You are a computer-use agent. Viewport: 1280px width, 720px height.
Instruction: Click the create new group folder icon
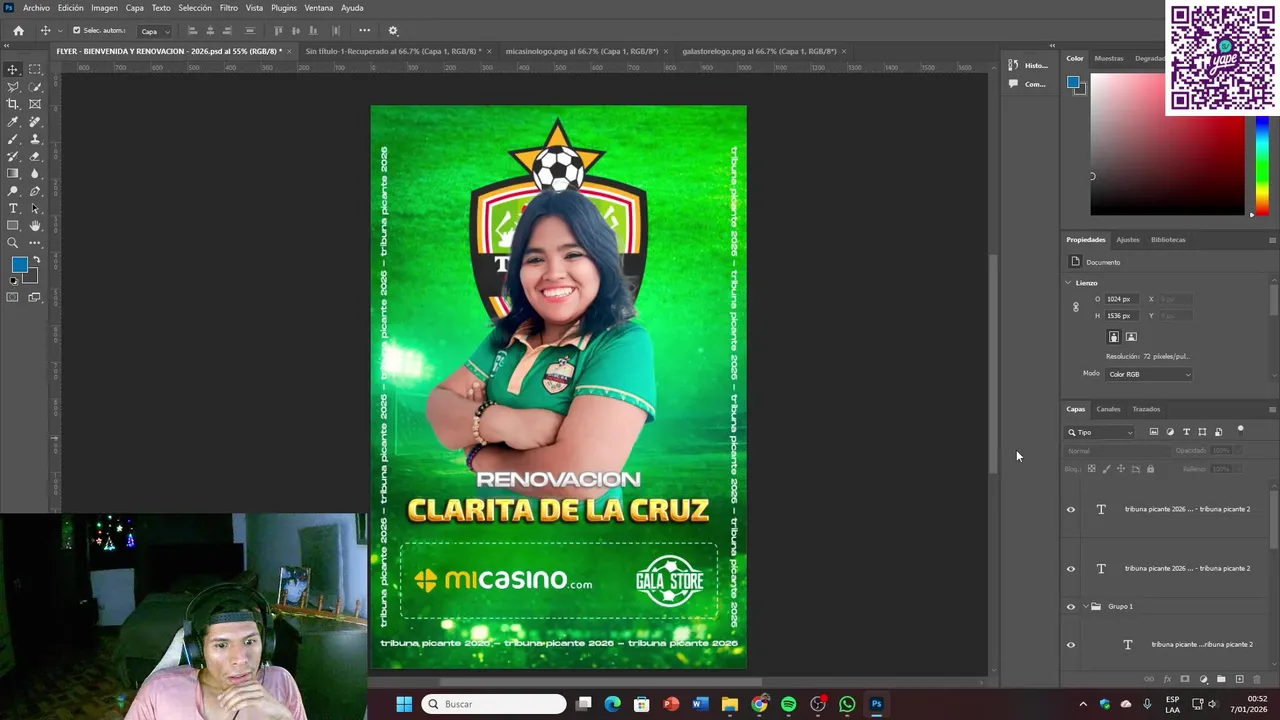tap(1221, 679)
